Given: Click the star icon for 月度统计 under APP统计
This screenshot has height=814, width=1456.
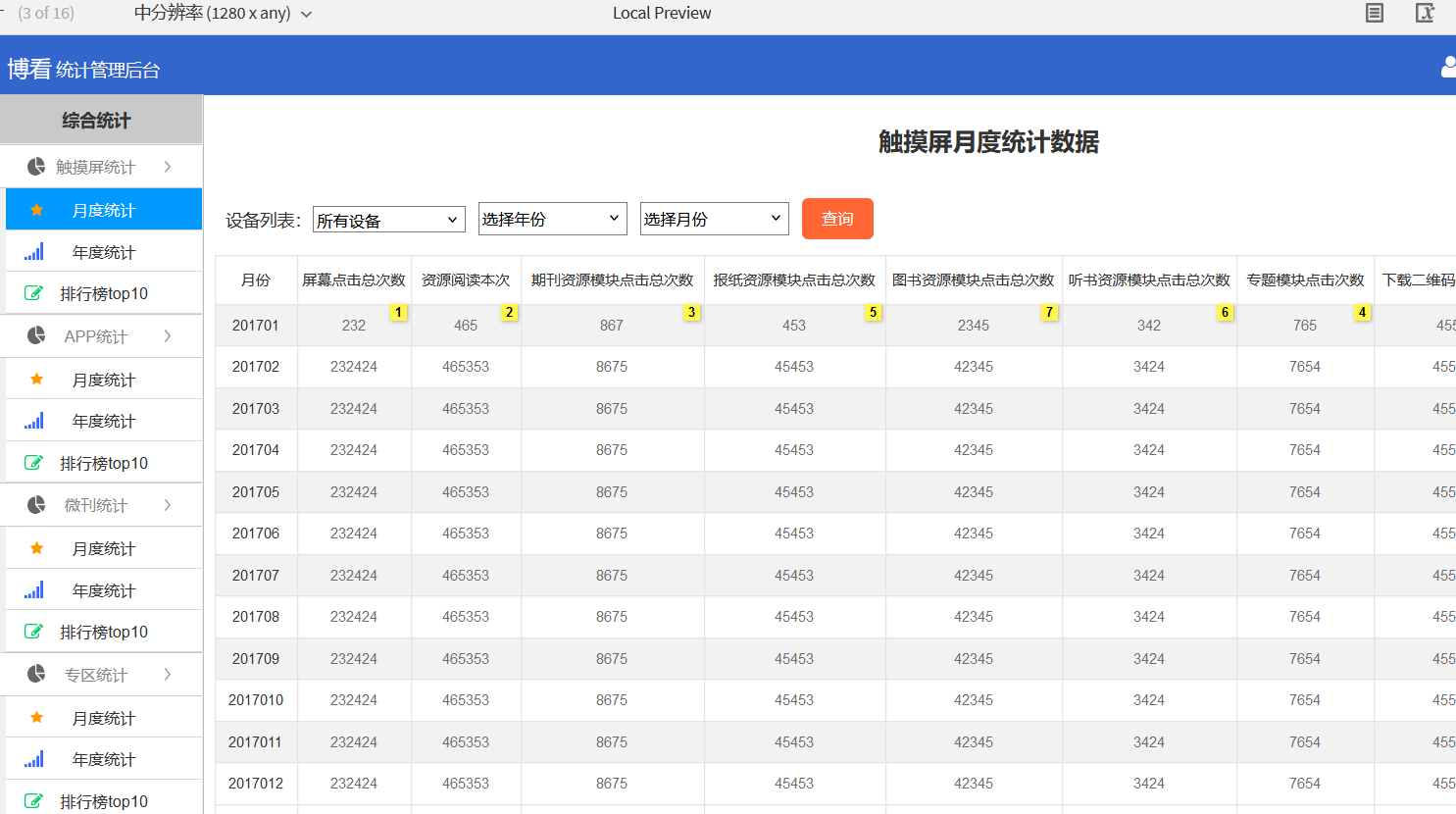Looking at the screenshot, I should coord(36,380).
